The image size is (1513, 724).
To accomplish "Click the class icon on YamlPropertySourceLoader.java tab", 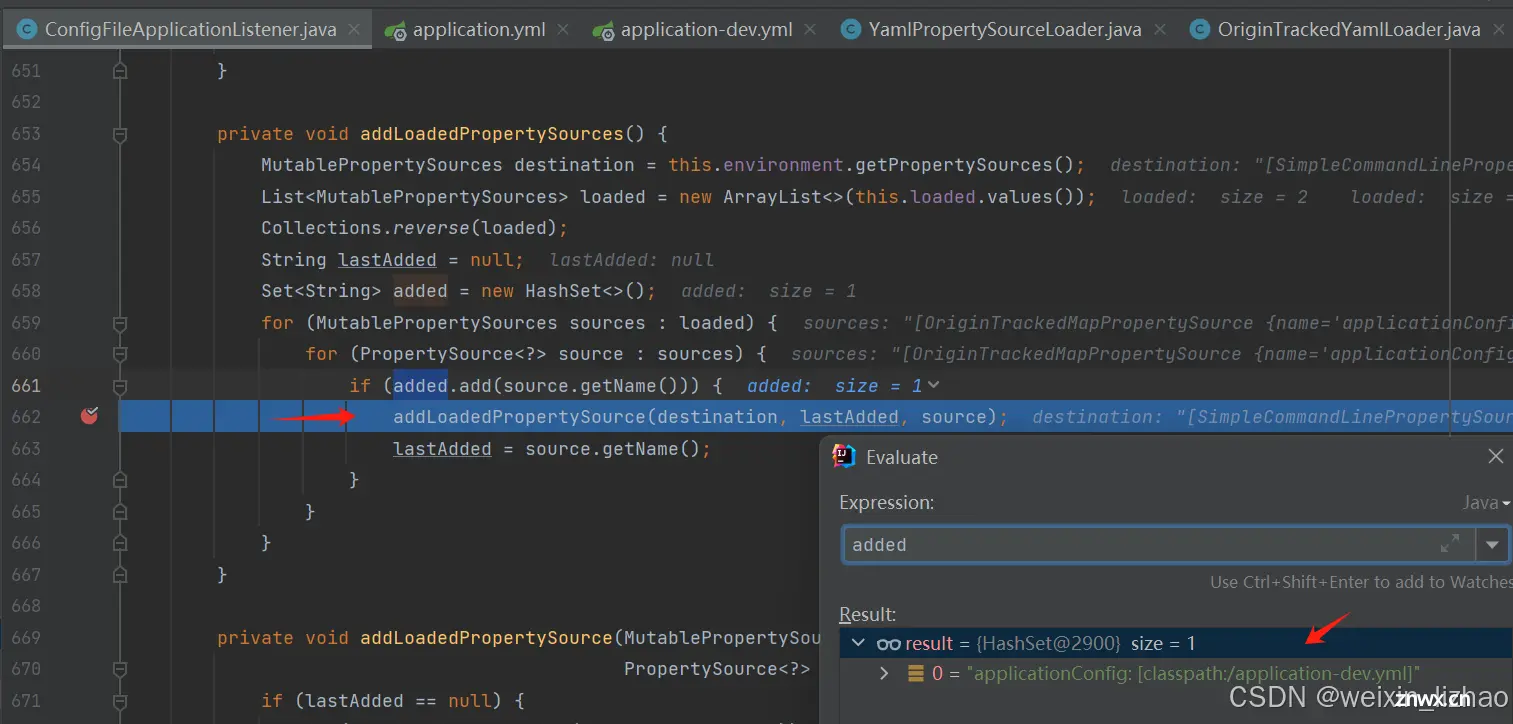I will pos(851,29).
